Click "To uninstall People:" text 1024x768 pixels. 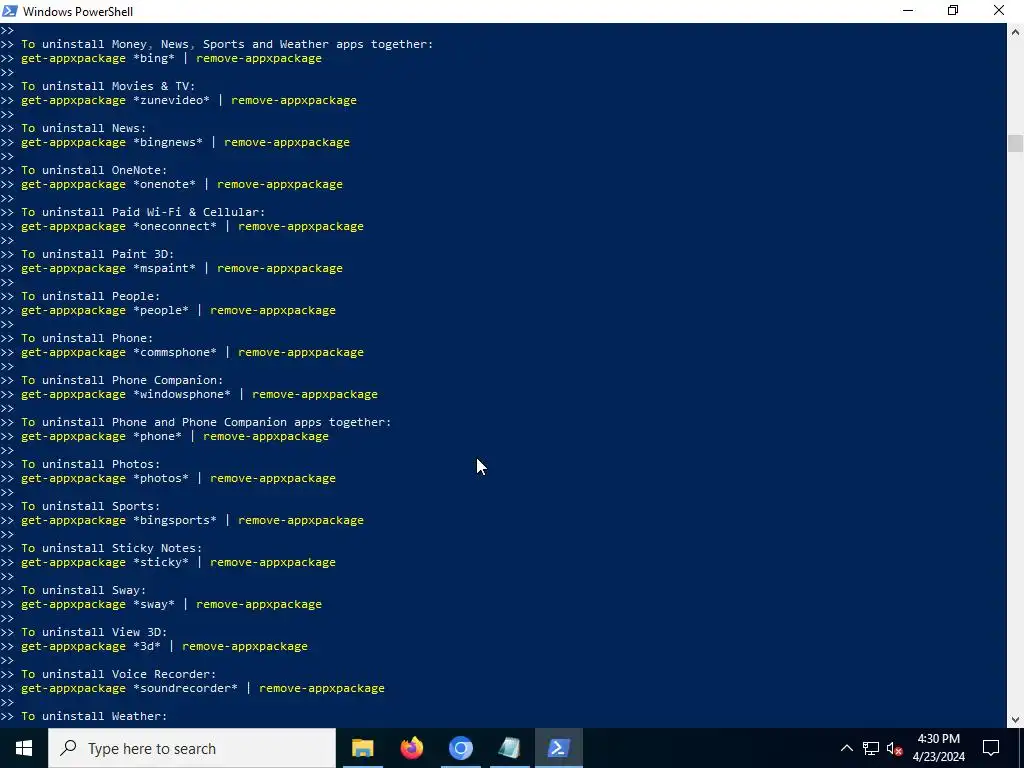click(91, 296)
